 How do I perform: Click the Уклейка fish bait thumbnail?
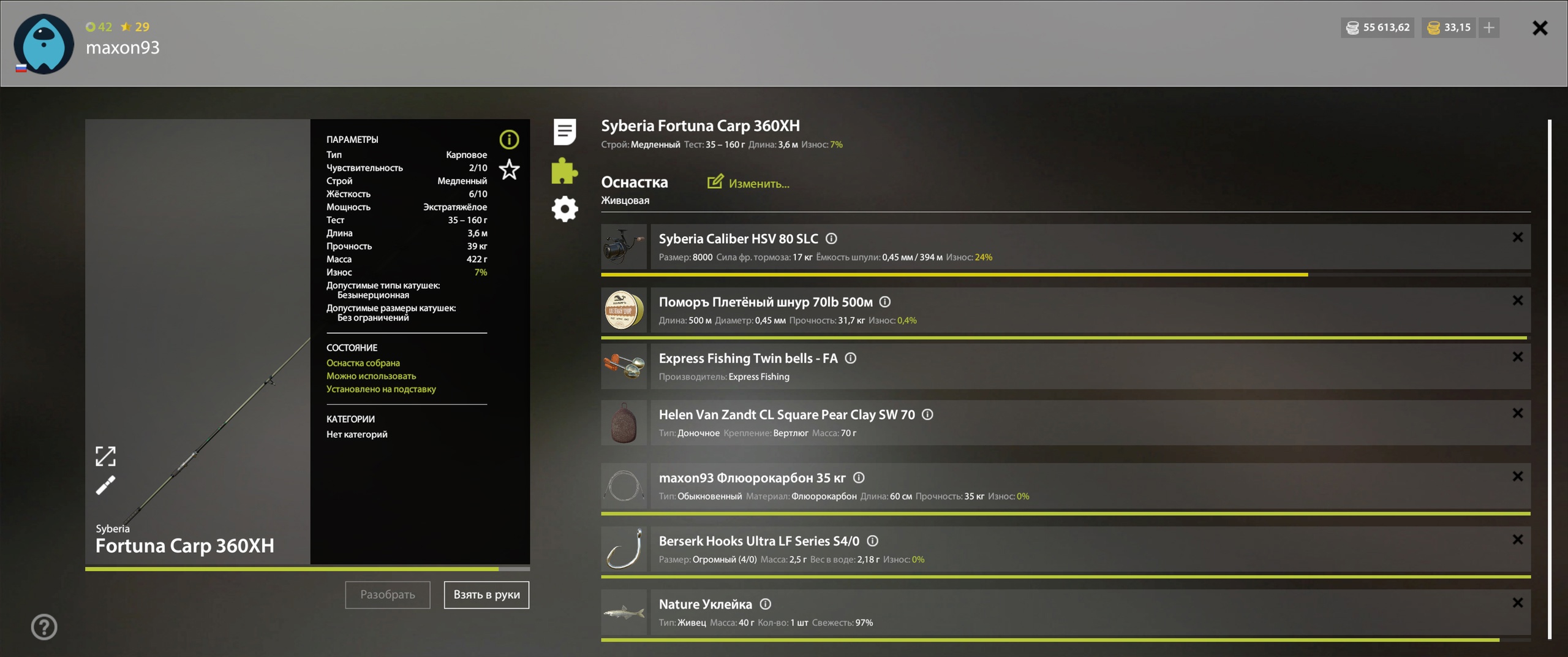[624, 612]
